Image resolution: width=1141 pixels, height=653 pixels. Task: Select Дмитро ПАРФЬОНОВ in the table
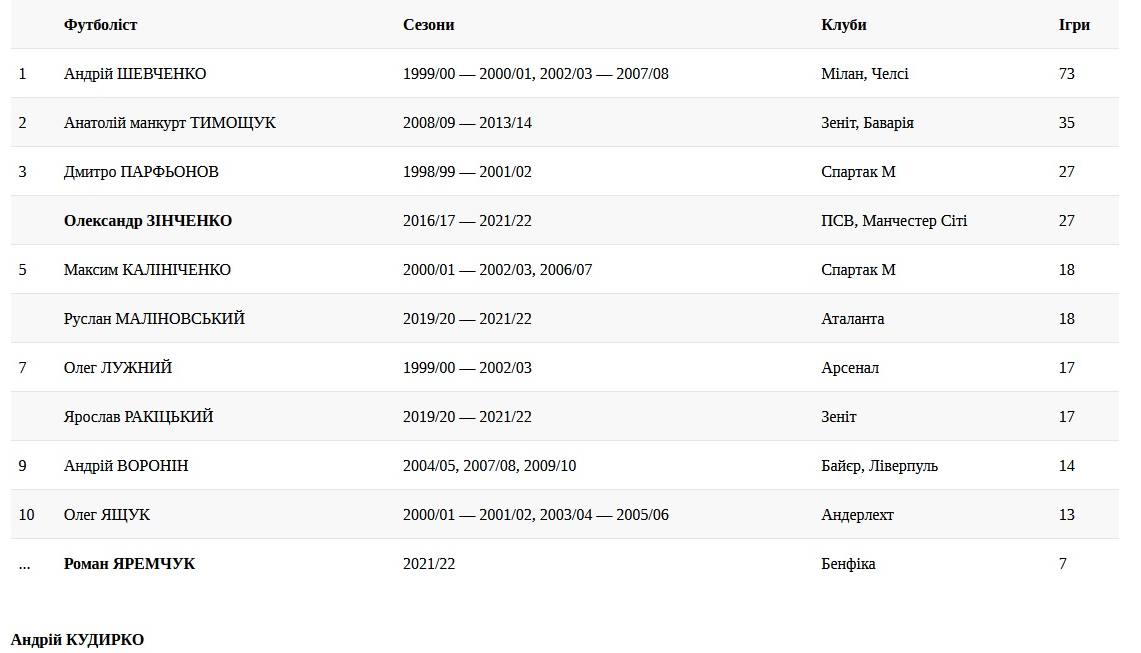[x=141, y=172]
